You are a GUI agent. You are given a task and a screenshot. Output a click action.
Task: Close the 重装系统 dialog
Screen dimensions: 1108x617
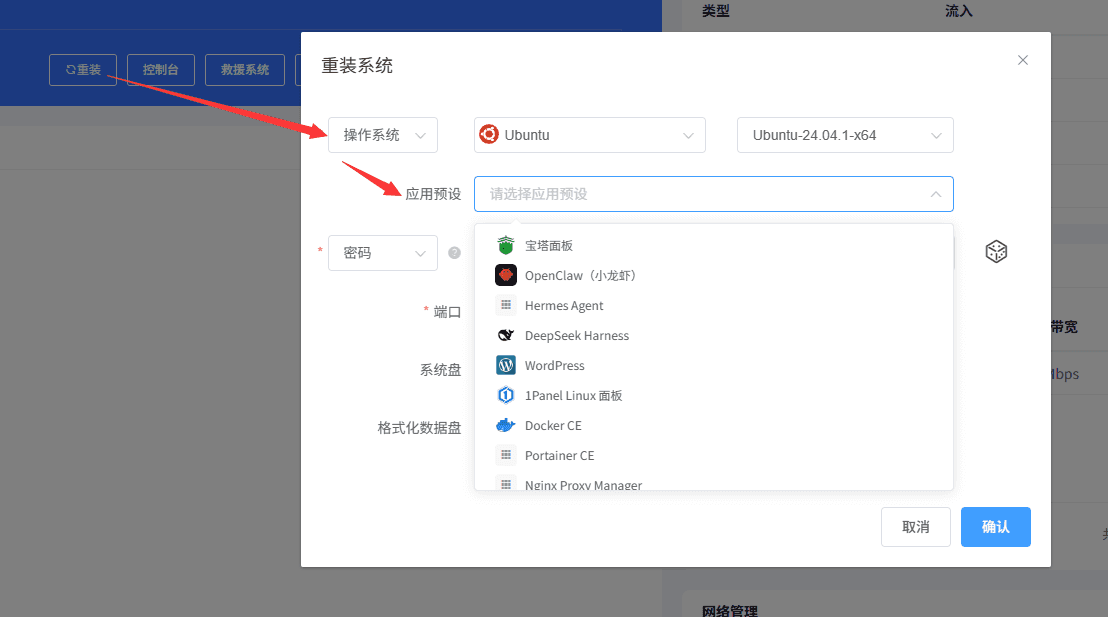tap(1022, 60)
